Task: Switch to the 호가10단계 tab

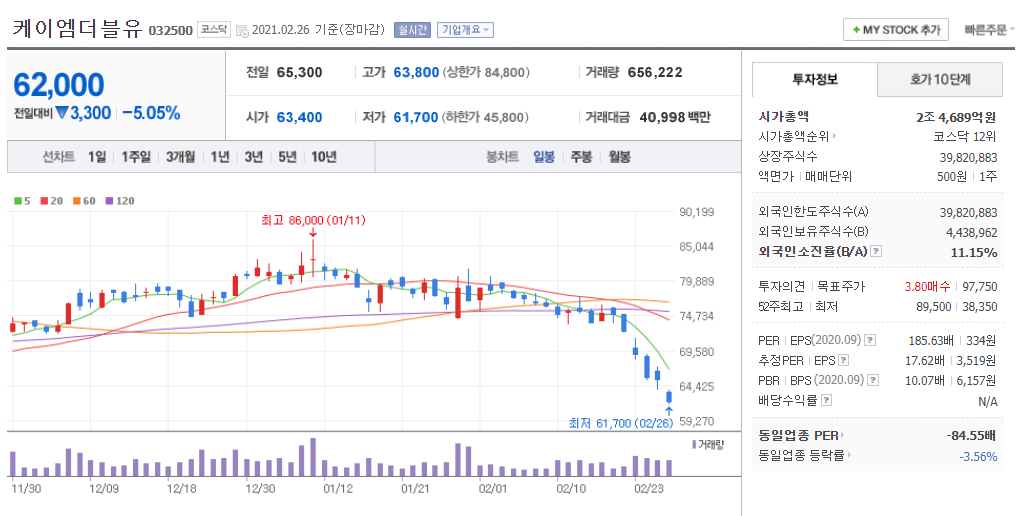Action: 940,80
